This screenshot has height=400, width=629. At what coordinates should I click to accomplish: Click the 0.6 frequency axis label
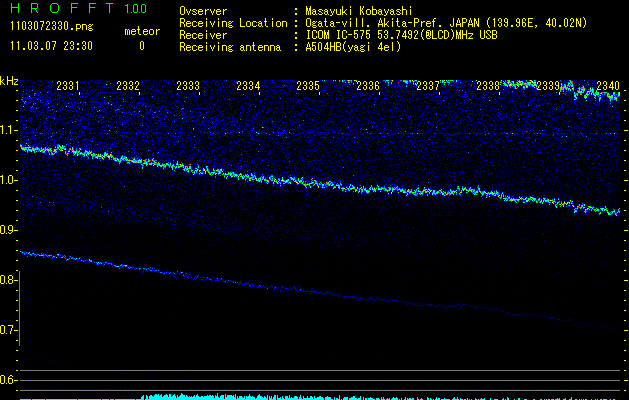(9, 380)
